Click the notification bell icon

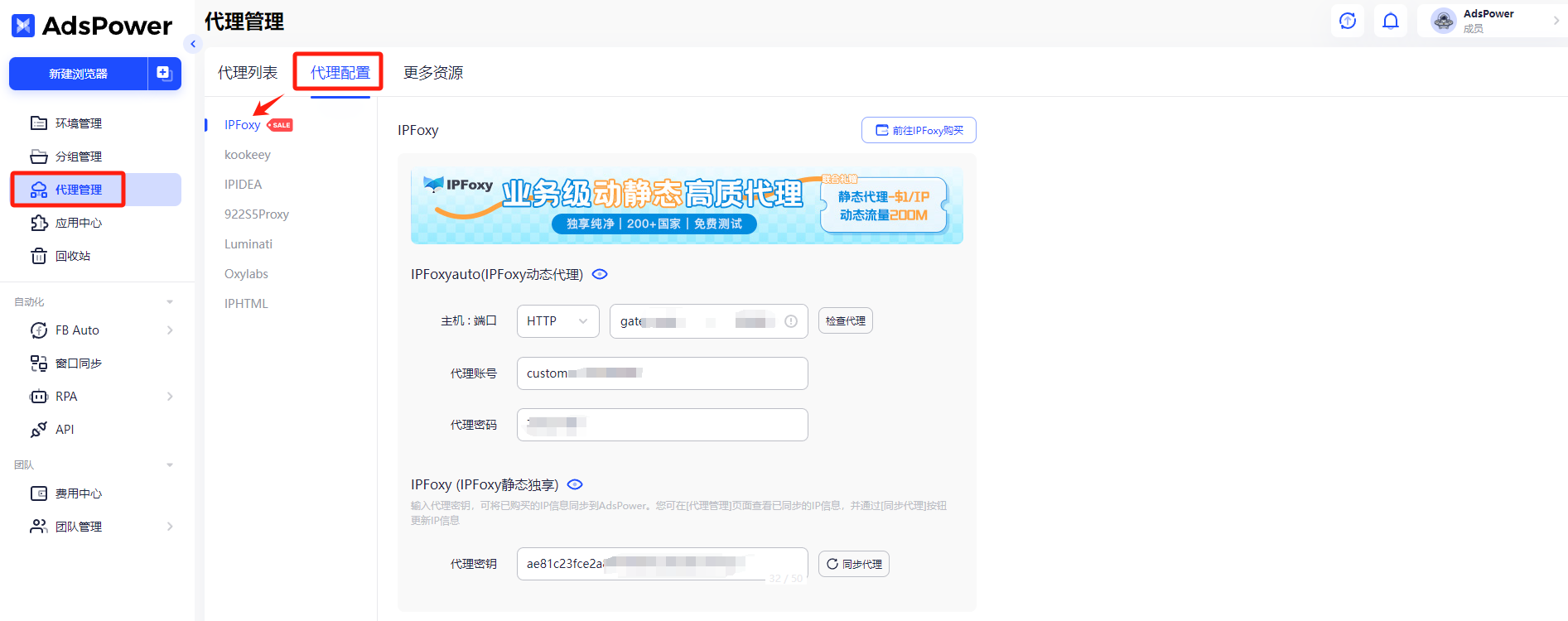click(1391, 21)
